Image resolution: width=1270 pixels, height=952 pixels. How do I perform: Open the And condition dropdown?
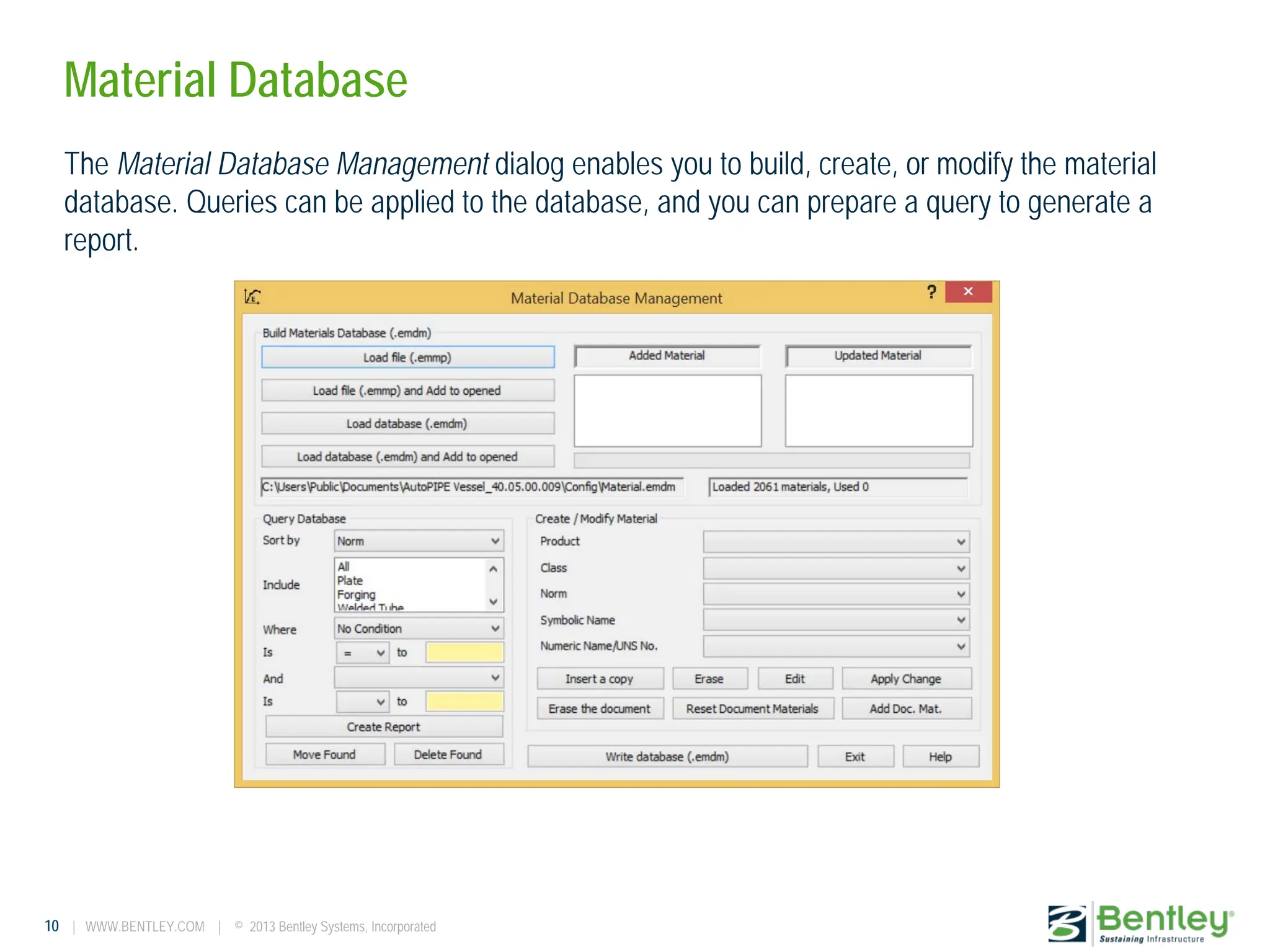419,677
